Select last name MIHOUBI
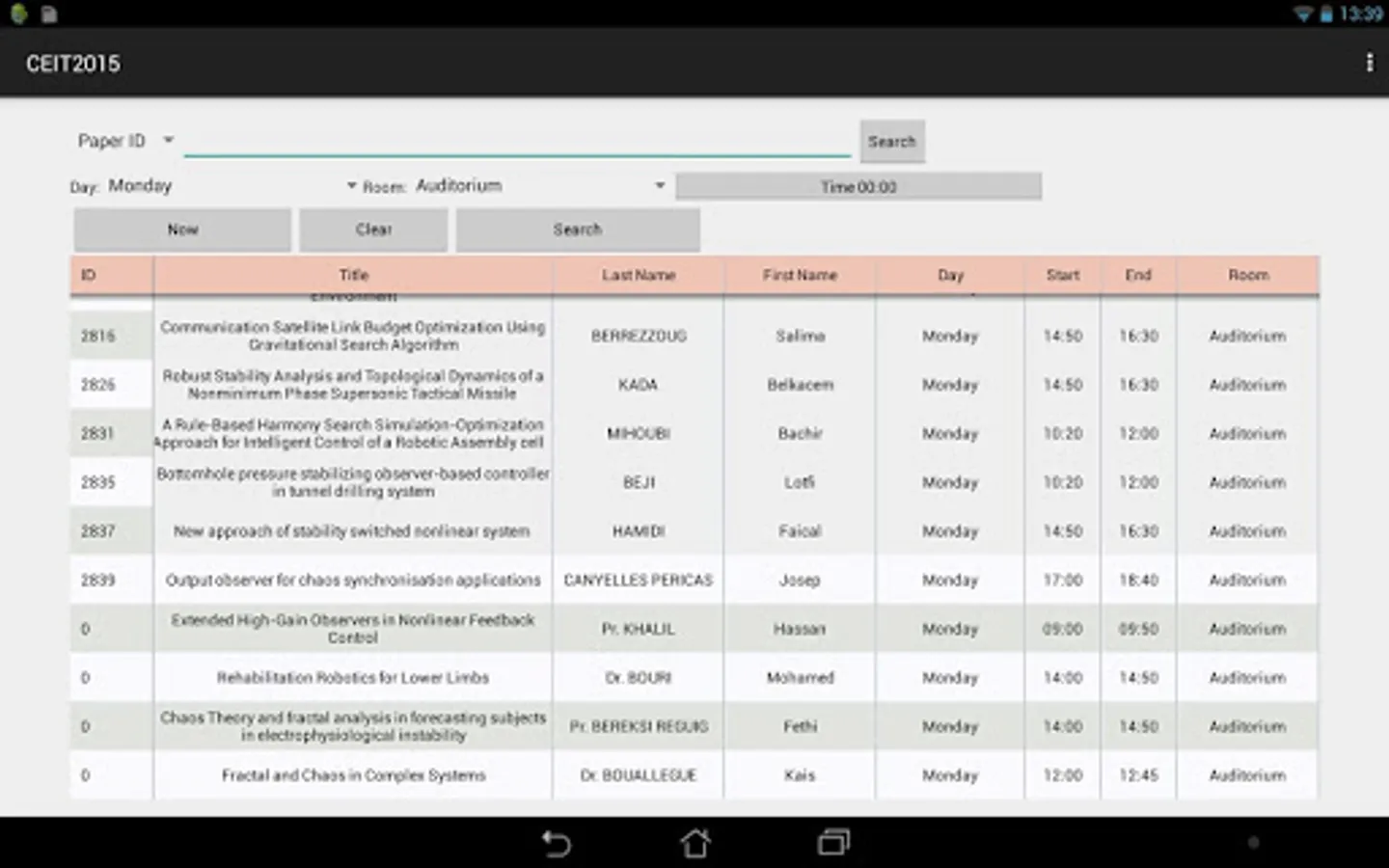This screenshot has width=1389, height=868. (639, 433)
